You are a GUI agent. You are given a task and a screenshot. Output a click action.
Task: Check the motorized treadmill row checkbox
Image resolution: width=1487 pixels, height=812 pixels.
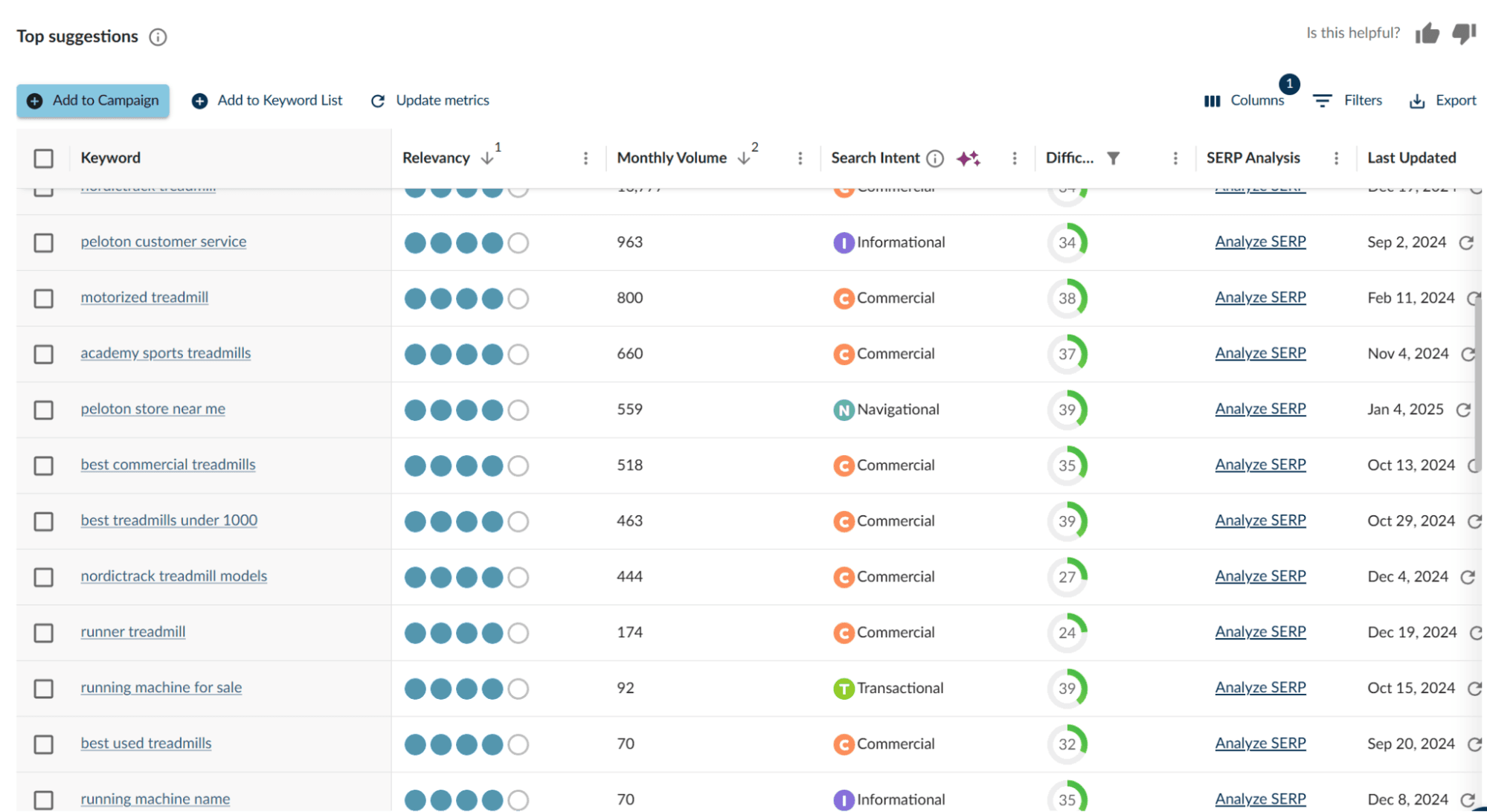coord(44,299)
